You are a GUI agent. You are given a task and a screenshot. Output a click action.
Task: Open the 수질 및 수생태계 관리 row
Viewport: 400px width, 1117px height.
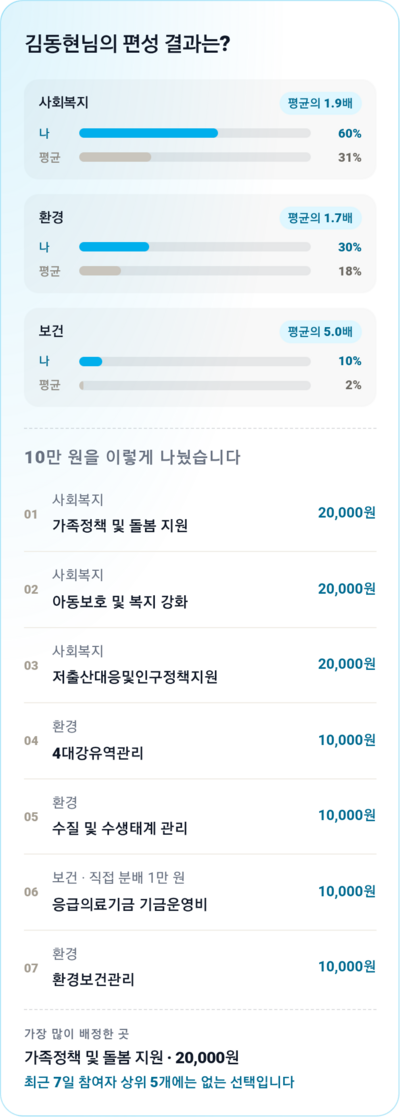point(200,816)
